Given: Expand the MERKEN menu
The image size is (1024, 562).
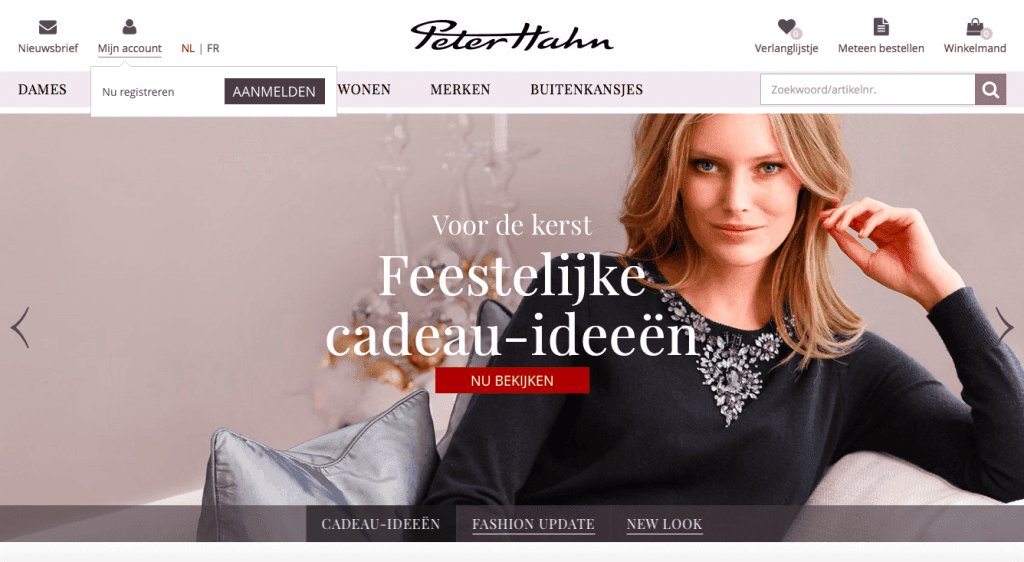Looking at the screenshot, I should (x=460, y=89).
